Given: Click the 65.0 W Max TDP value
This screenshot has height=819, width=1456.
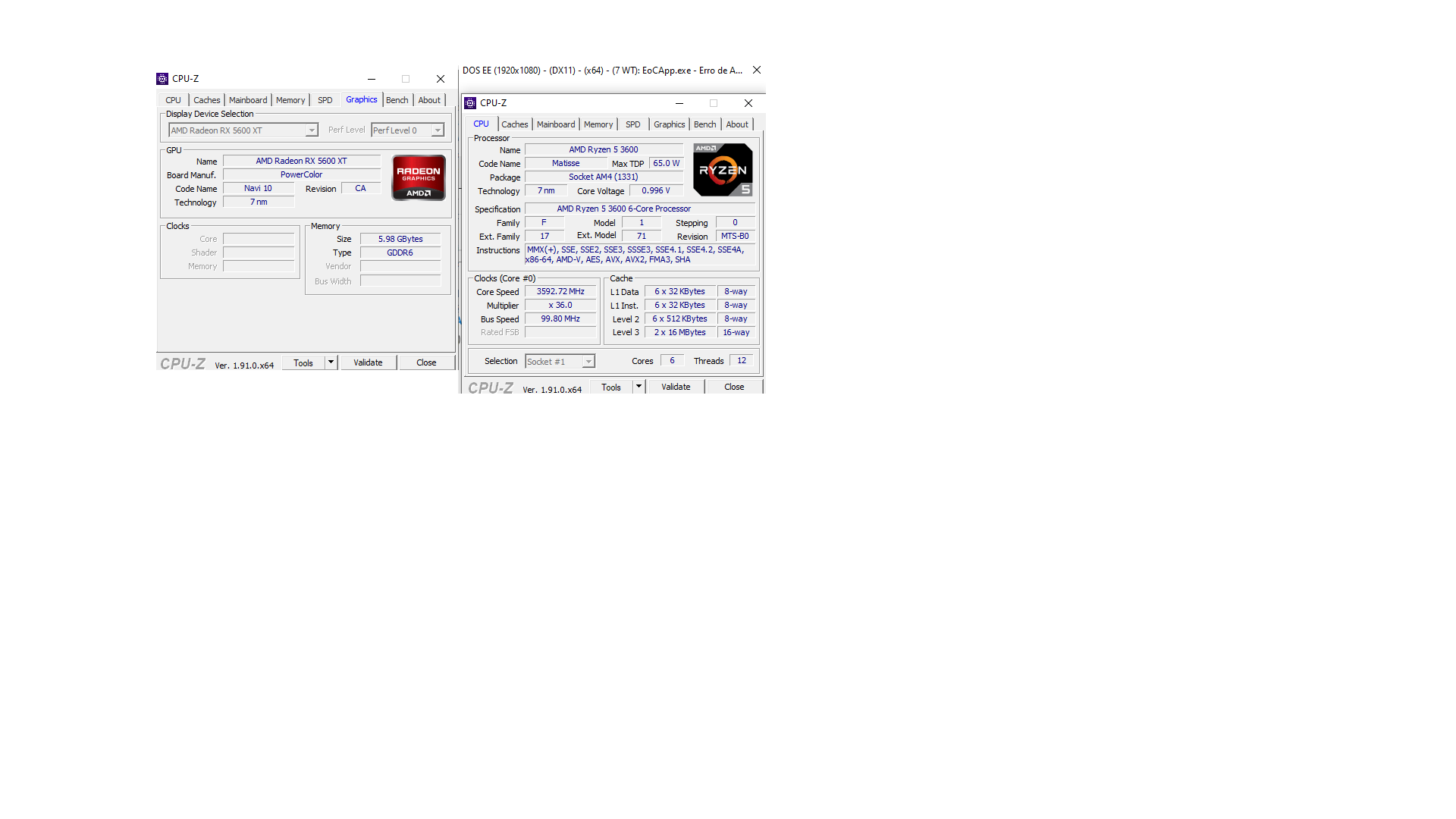Looking at the screenshot, I should click(x=667, y=163).
